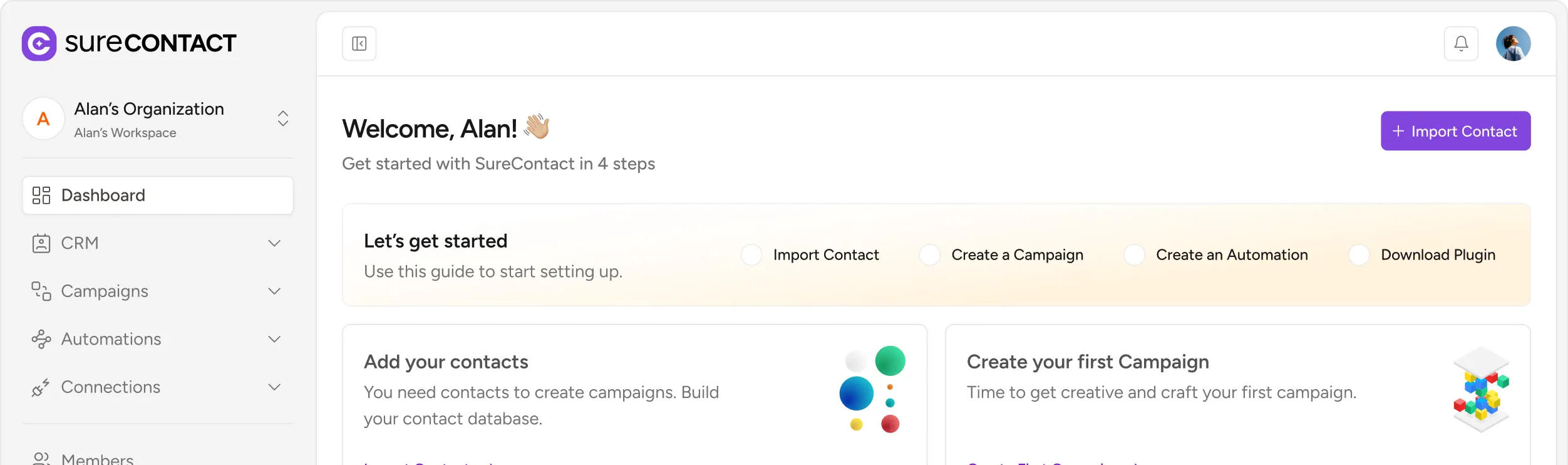Click the Create an Automation step label

pos(1232,255)
